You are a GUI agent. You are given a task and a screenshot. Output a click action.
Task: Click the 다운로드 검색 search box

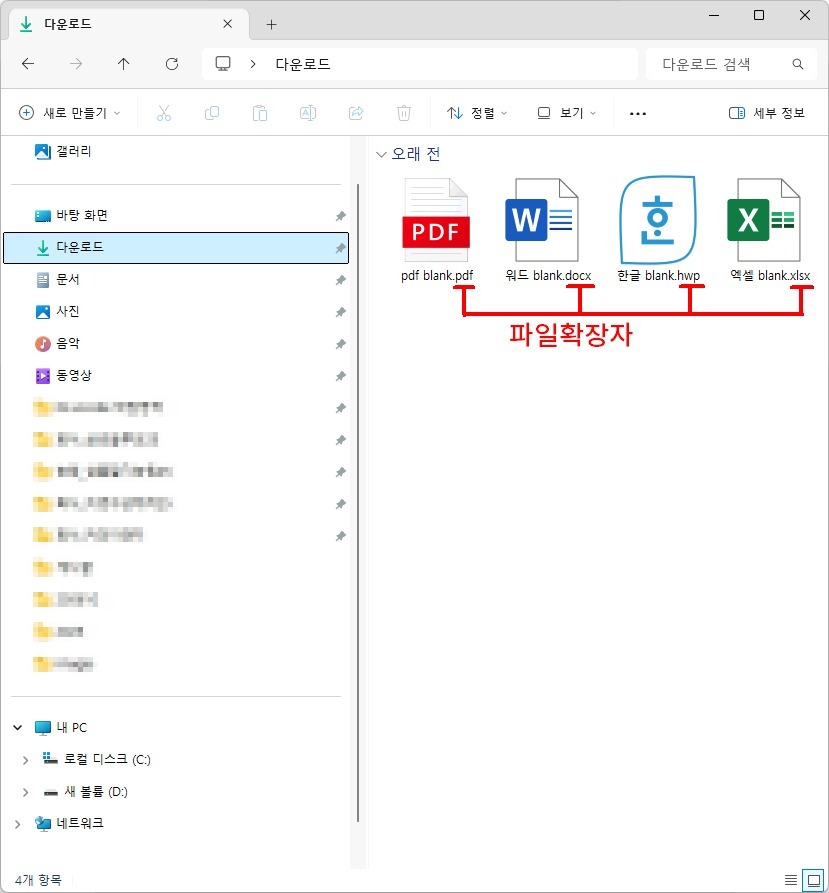pyautogui.click(x=731, y=64)
